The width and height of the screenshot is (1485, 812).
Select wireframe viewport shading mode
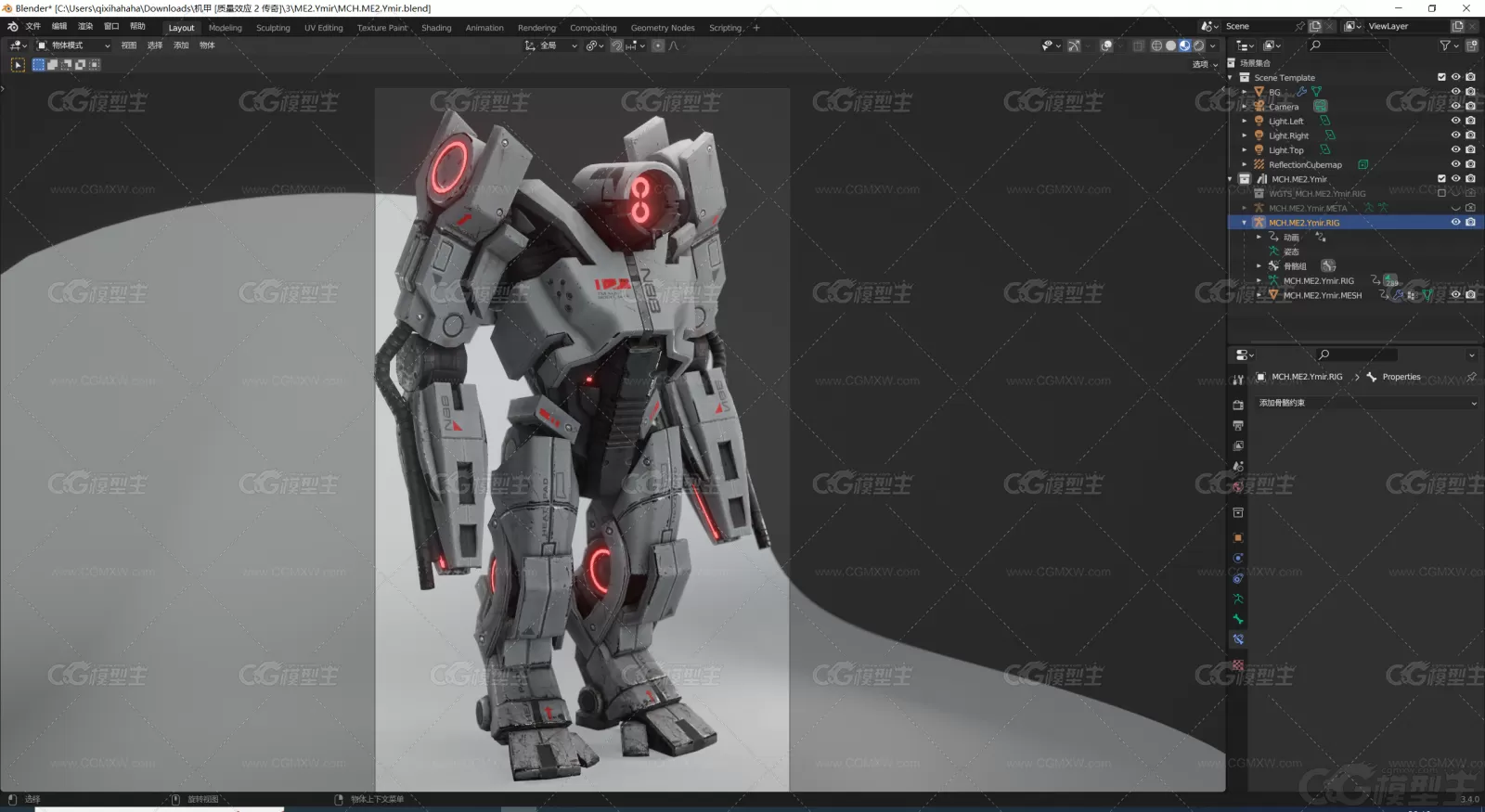[x=1156, y=45]
